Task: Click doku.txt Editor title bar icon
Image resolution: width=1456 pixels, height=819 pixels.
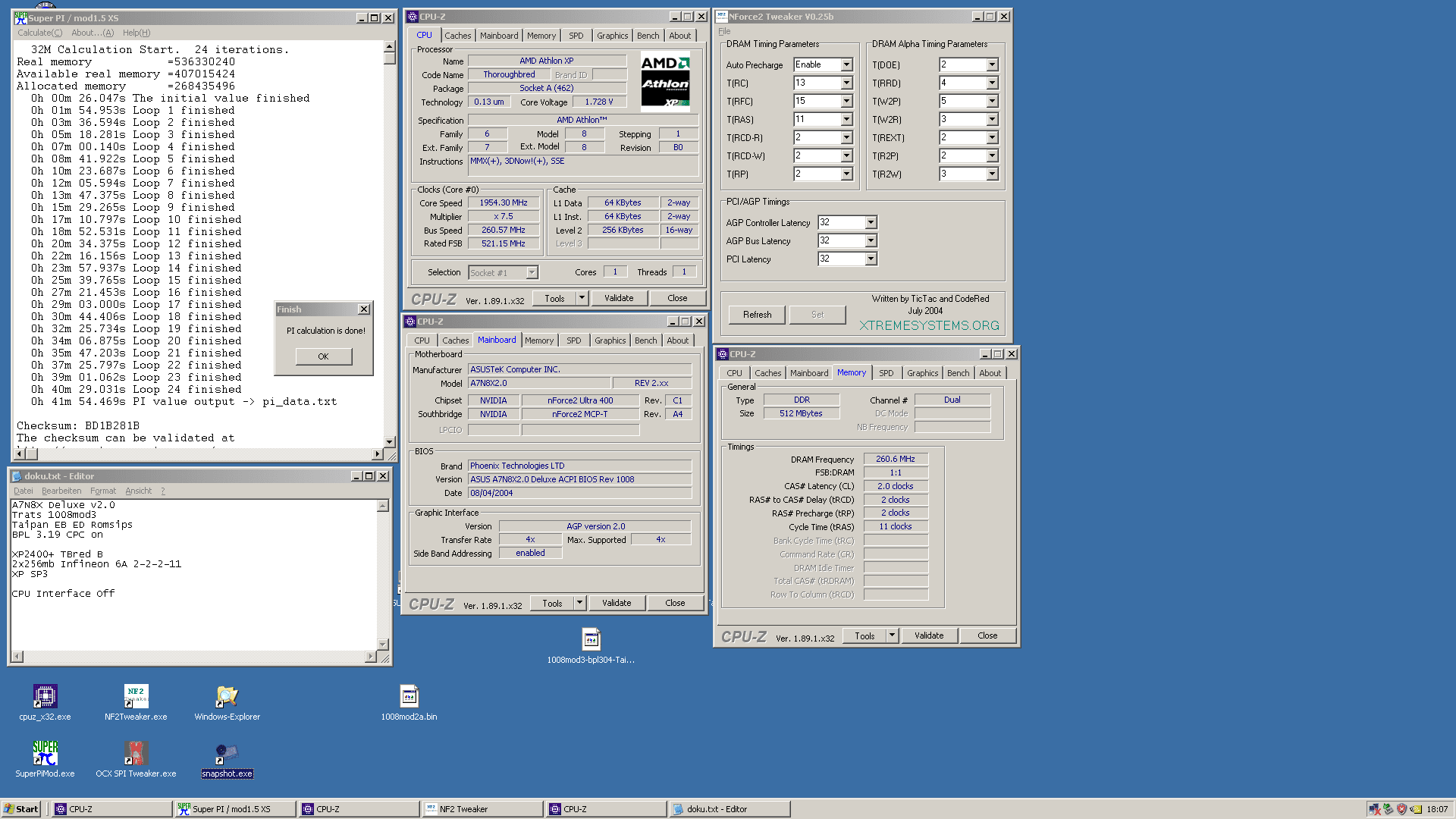Action: point(17,476)
